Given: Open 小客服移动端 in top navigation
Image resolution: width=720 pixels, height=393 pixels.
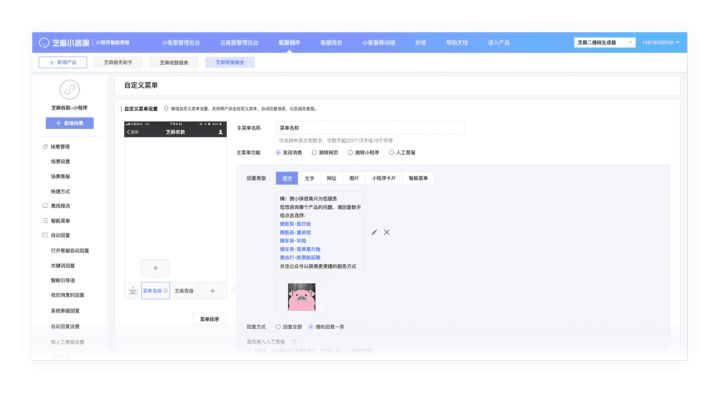Looking at the screenshot, I should pyautogui.click(x=379, y=43).
